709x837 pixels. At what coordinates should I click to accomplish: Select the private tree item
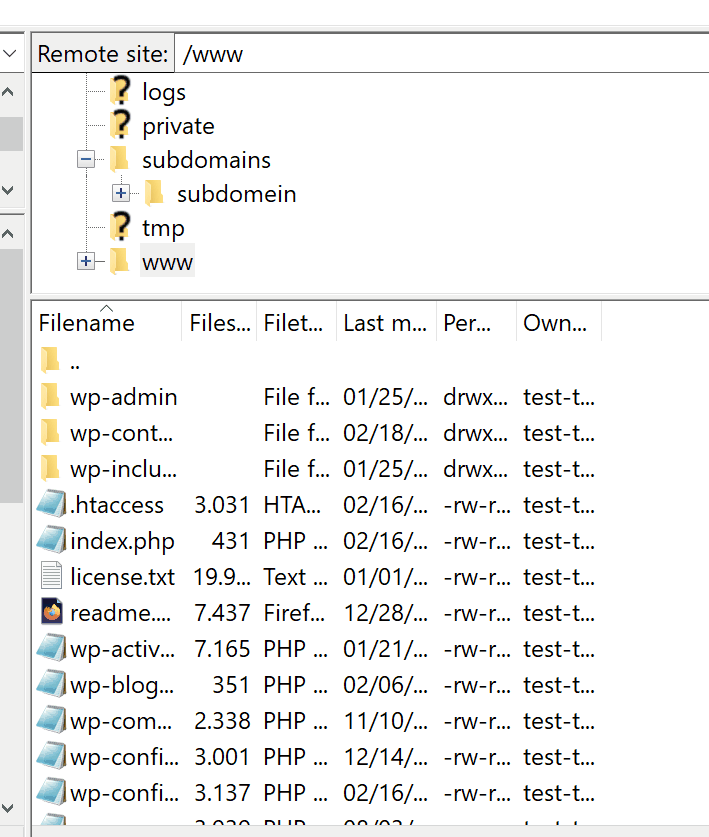point(178,126)
